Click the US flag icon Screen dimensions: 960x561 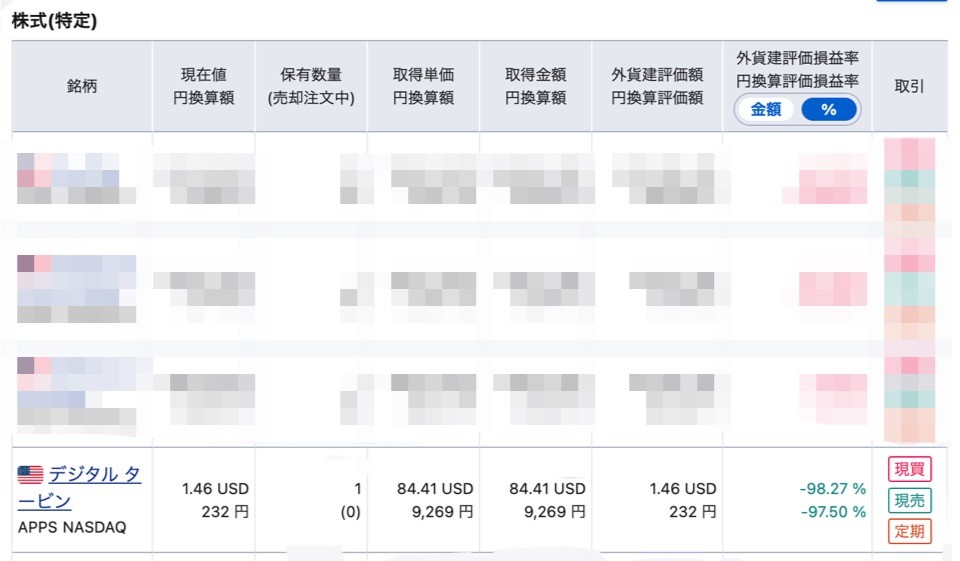pyautogui.click(x=30, y=475)
